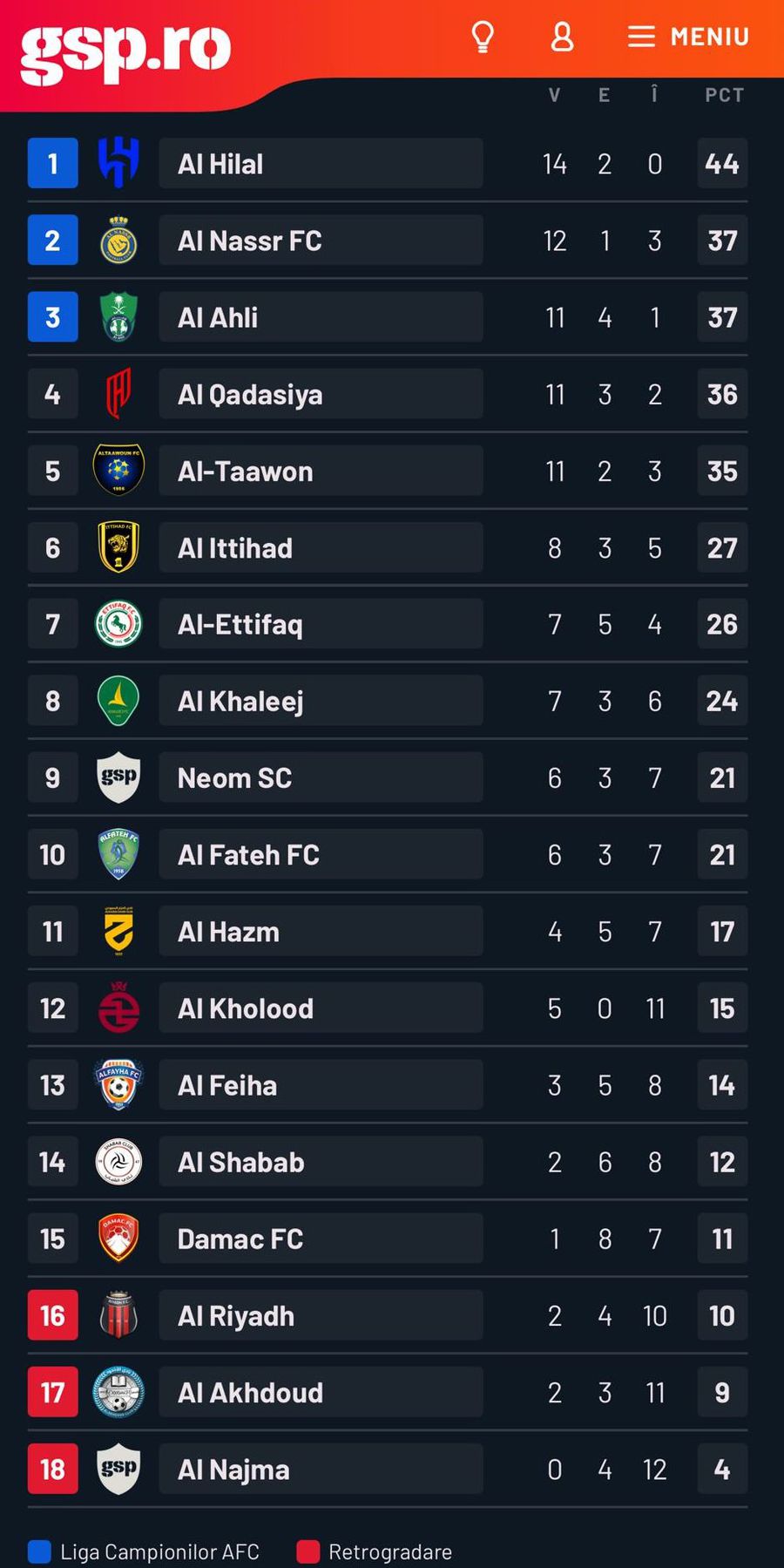Click the Al Nassr FC club crest
The width and height of the screenshot is (784, 1568).
pyautogui.click(x=118, y=241)
